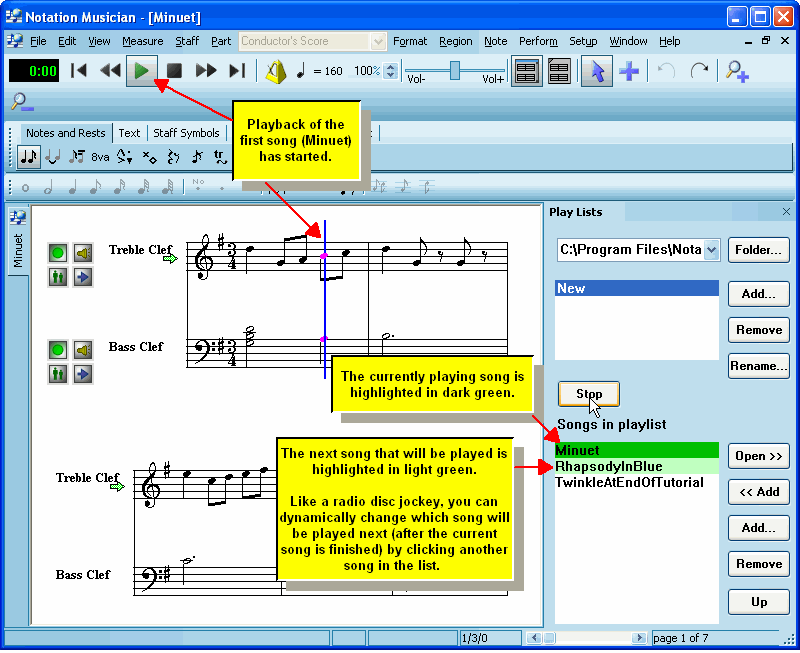Image resolution: width=800 pixels, height=653 pixels.
Task: Select the 8va octave marking tool
Action: pos(99,157)
